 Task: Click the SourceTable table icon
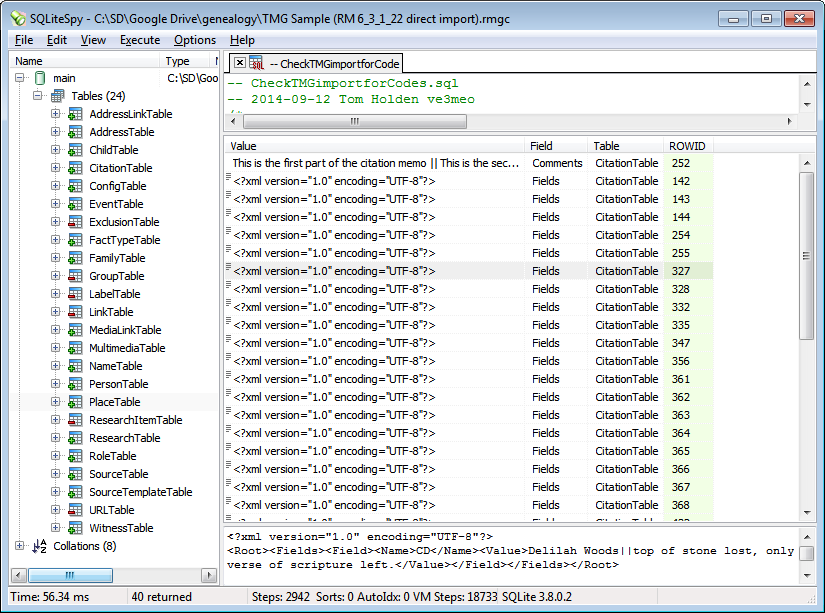pyautogui.click(x=75, y=474)
